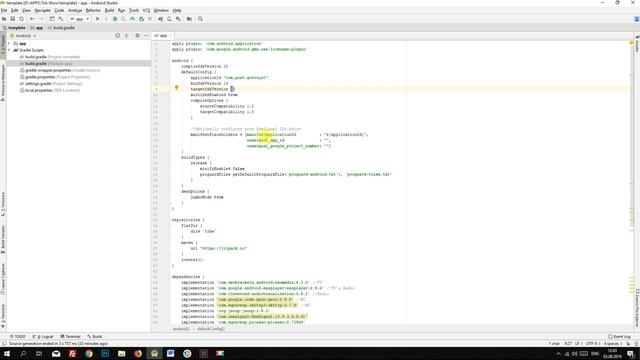The height and width of the screenshot is (360, 640).
Task: Click the SDK Manager icon
Action: point(178,19)
